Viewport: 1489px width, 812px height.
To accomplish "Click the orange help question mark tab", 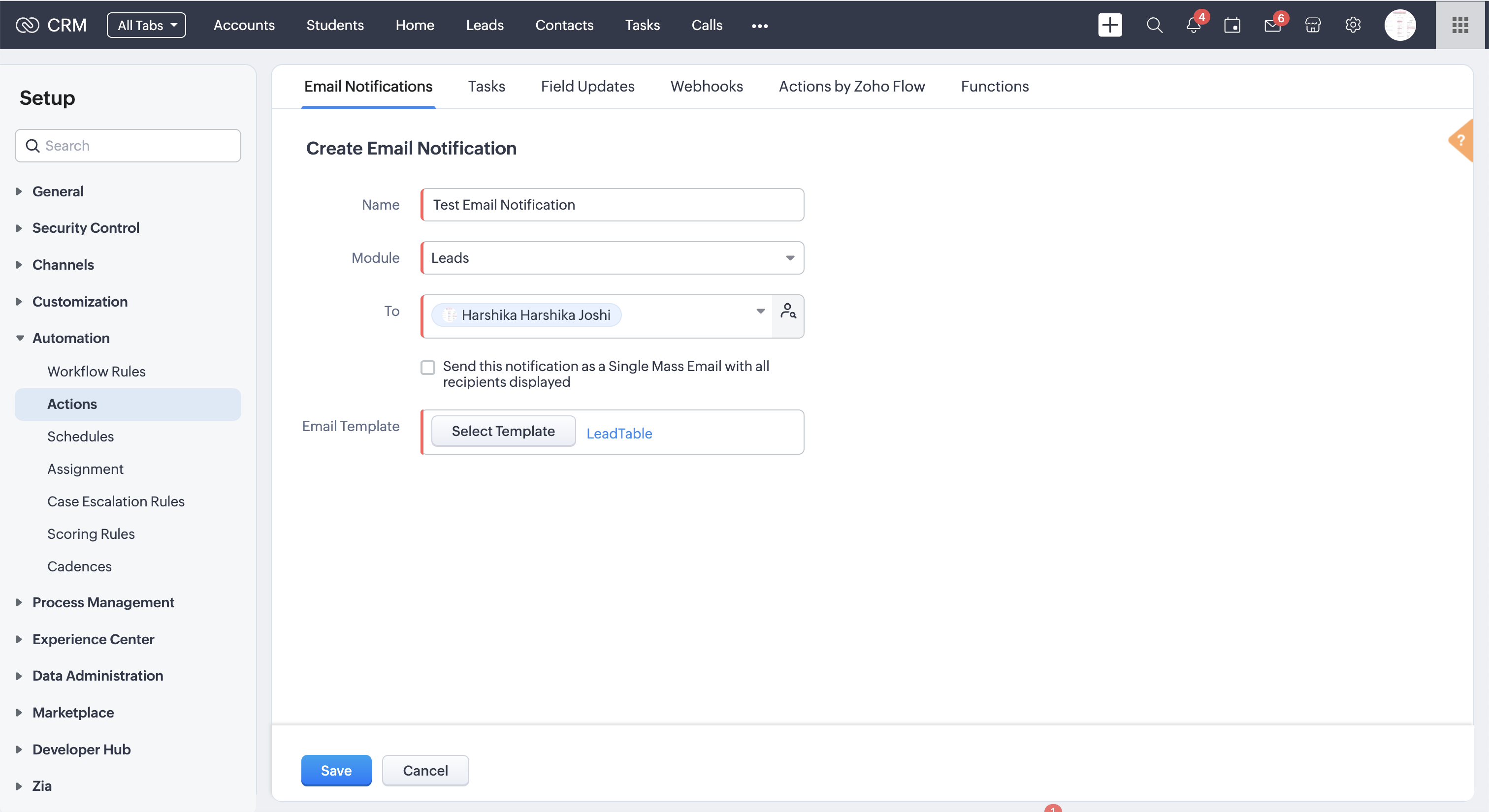I will [x=1461, y=140].
